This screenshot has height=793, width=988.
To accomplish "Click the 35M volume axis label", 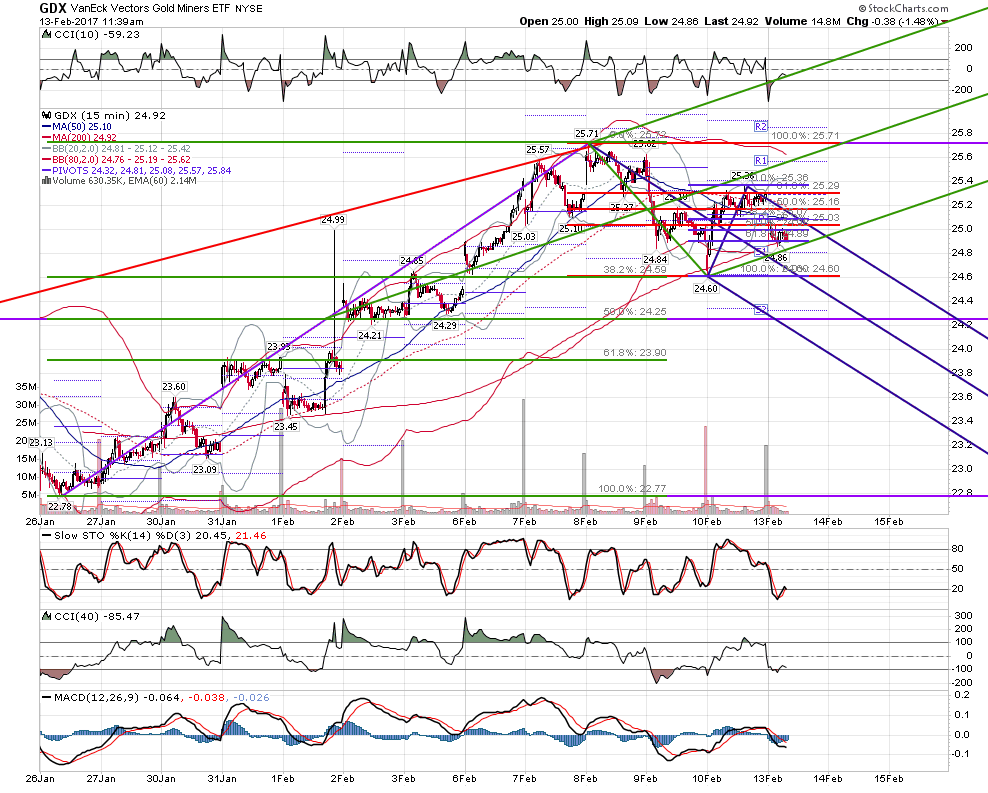I will pyautogui.click(x=26, y=387).
